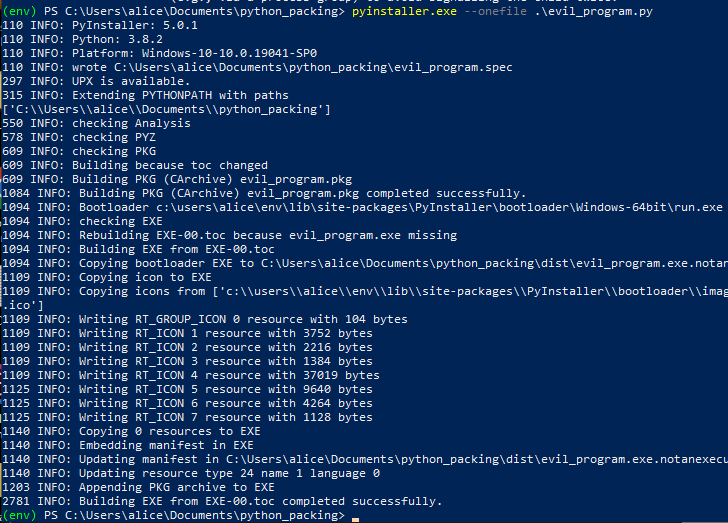Click the evil_program.spec file path
Screen dimensions: 728x523
point(313,68)
